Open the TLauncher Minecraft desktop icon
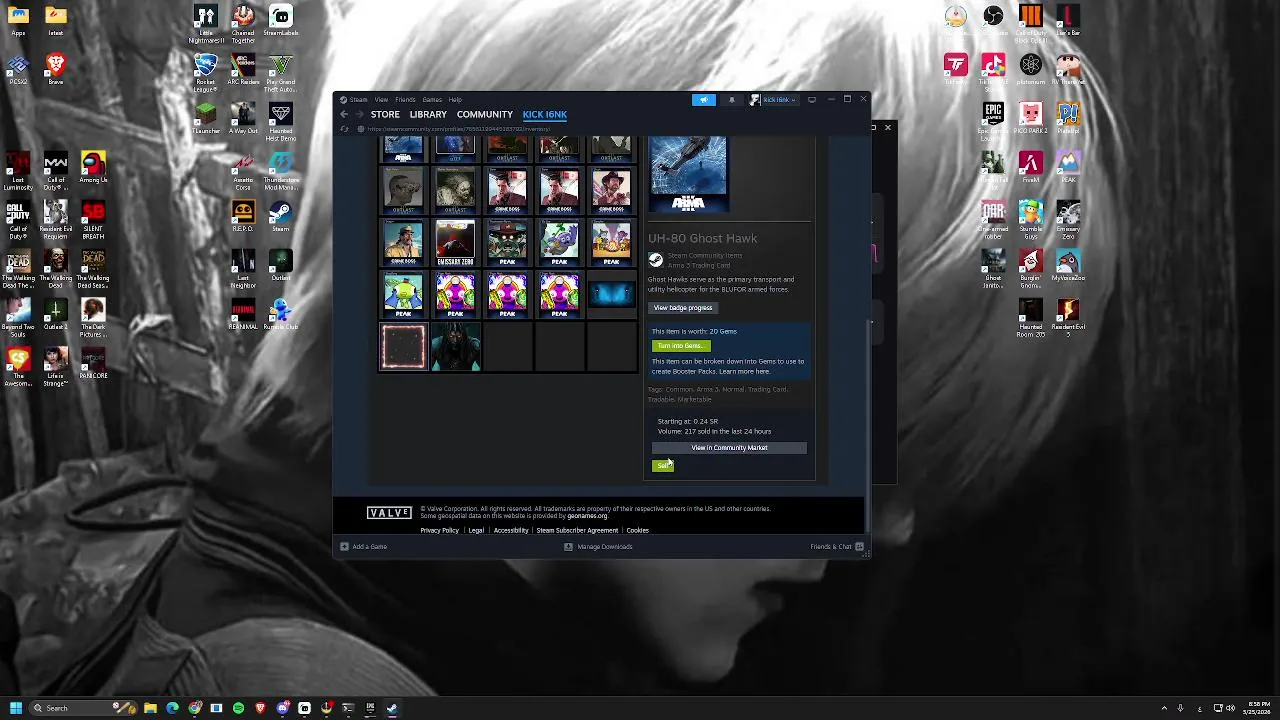Screen dimensions: 1280x720 (x=206, y=118)
